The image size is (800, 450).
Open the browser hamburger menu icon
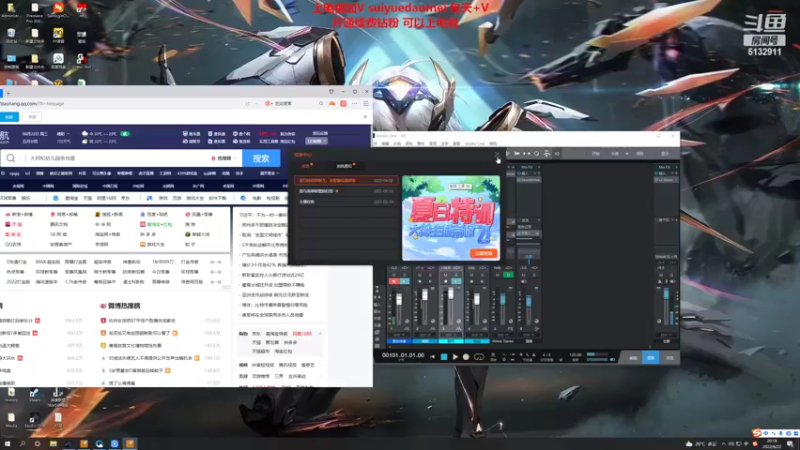(366, 104)
